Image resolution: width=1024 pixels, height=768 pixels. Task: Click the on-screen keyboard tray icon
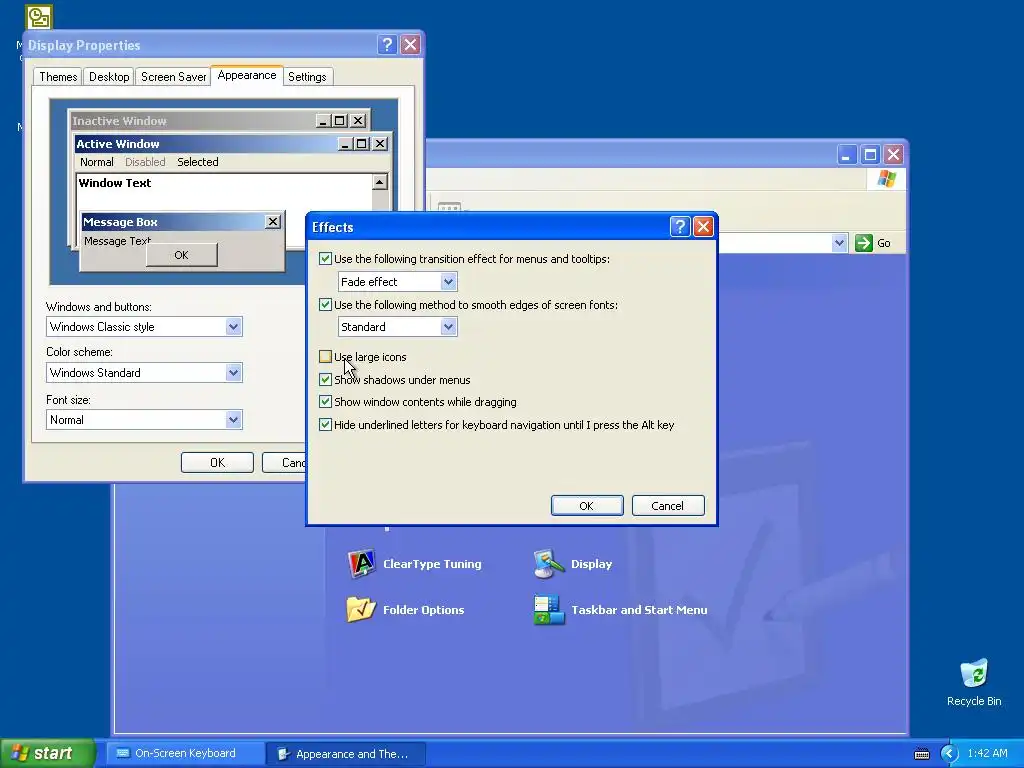pyautogui.click(x=921, y=754)
